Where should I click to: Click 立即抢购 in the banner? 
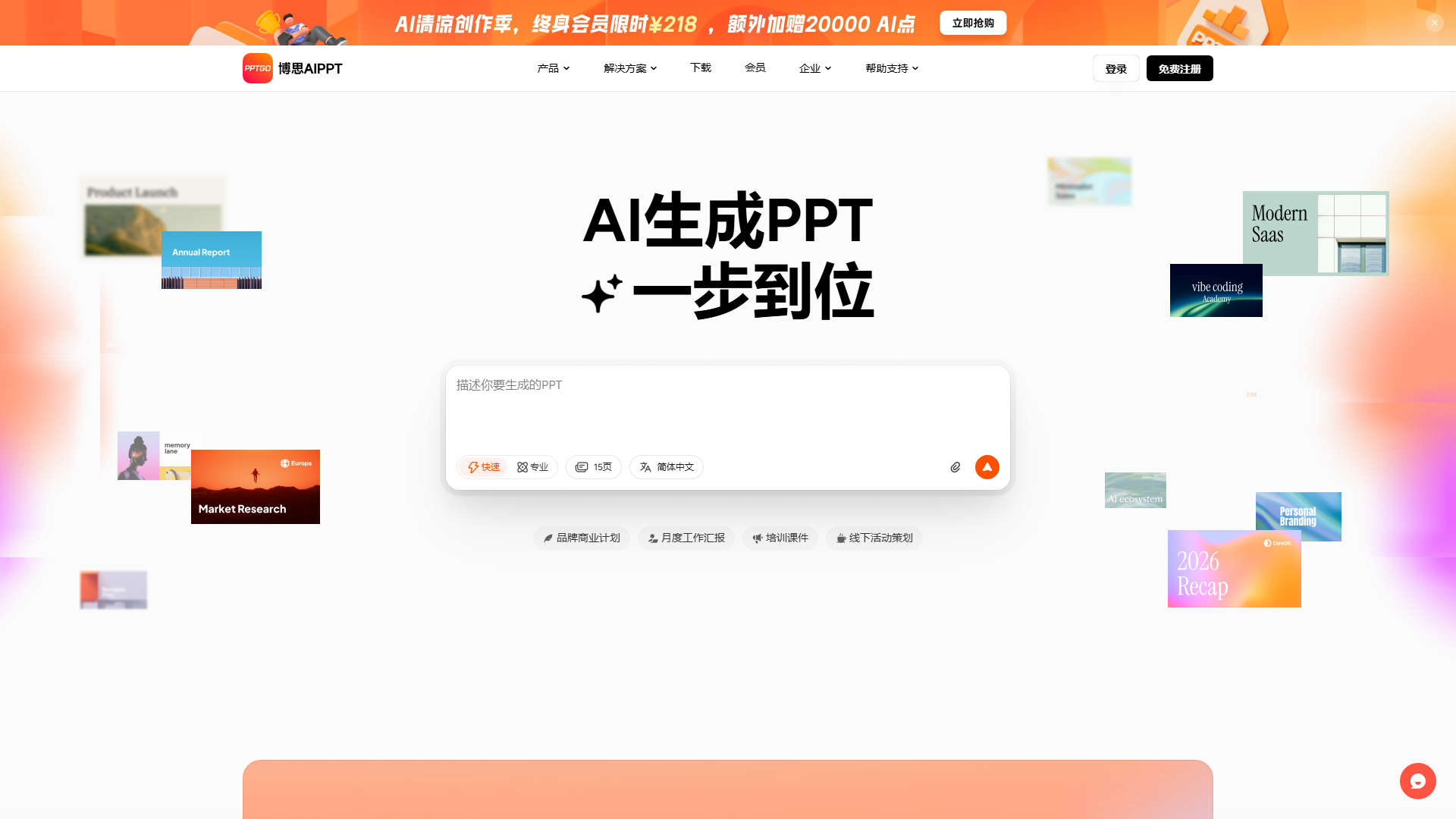973,23
